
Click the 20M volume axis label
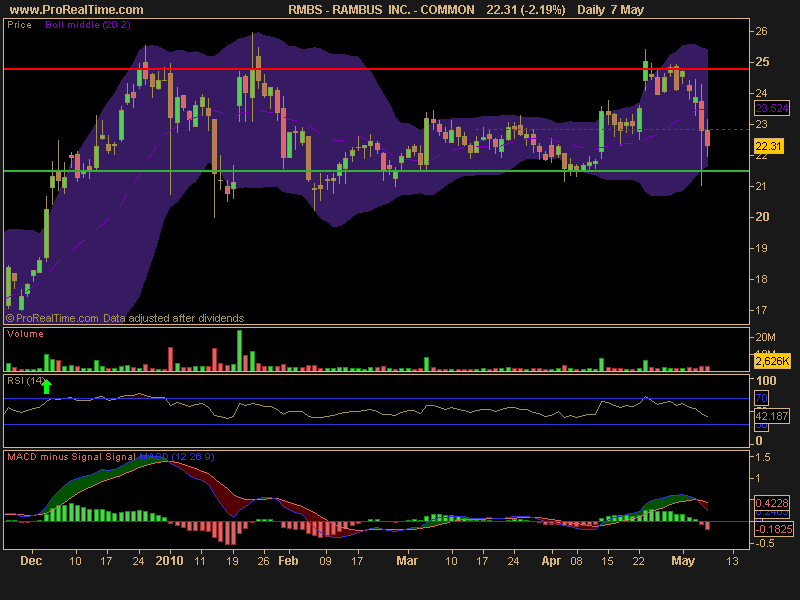765,337
